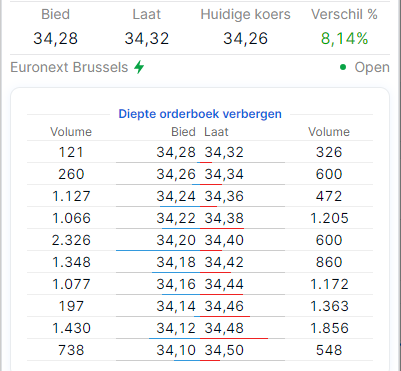This screenshot has width=401, height=371.
Task: Click the Euronext Brussels exchange label
Action: coord(69,67)
